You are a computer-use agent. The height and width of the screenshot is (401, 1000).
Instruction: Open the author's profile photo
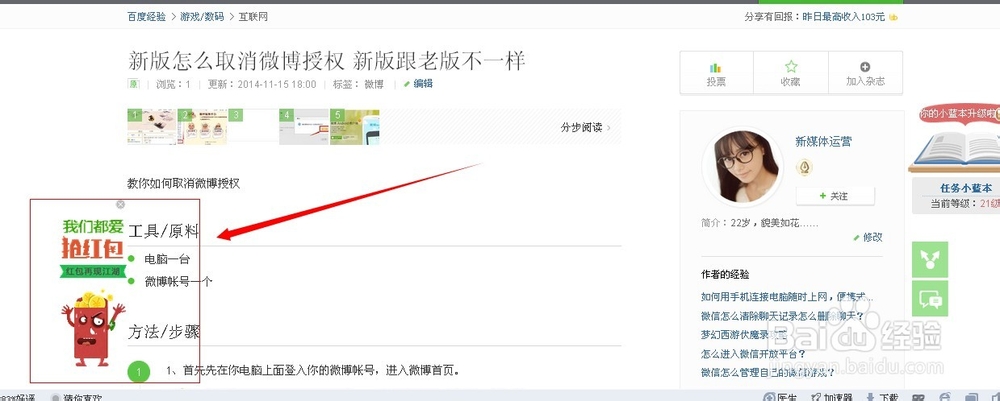pyautogui.click(x=742, y=166)
